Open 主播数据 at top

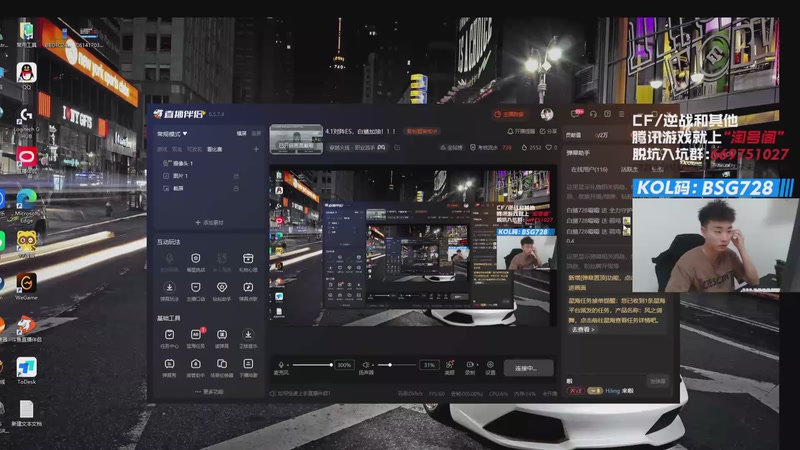coord(509,114)
